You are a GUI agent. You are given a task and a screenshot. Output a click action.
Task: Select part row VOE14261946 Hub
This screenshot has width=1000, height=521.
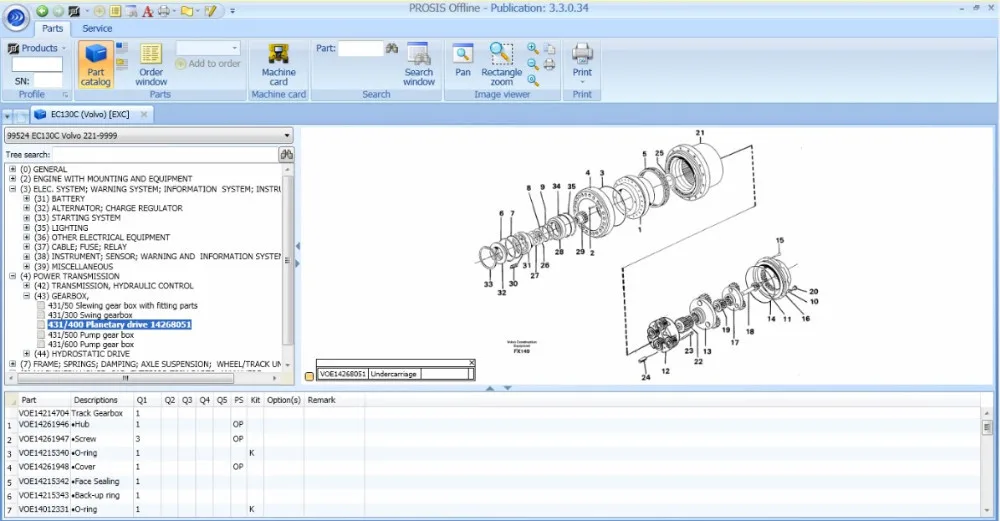[491, 424]
